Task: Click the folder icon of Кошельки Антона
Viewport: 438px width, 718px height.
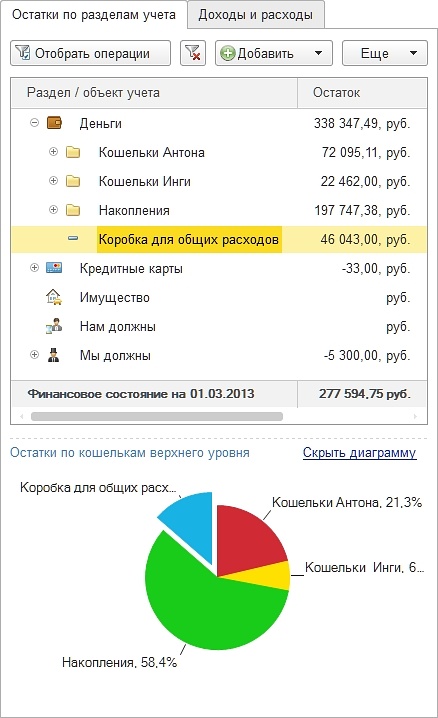Action: [x=73, y=152]
